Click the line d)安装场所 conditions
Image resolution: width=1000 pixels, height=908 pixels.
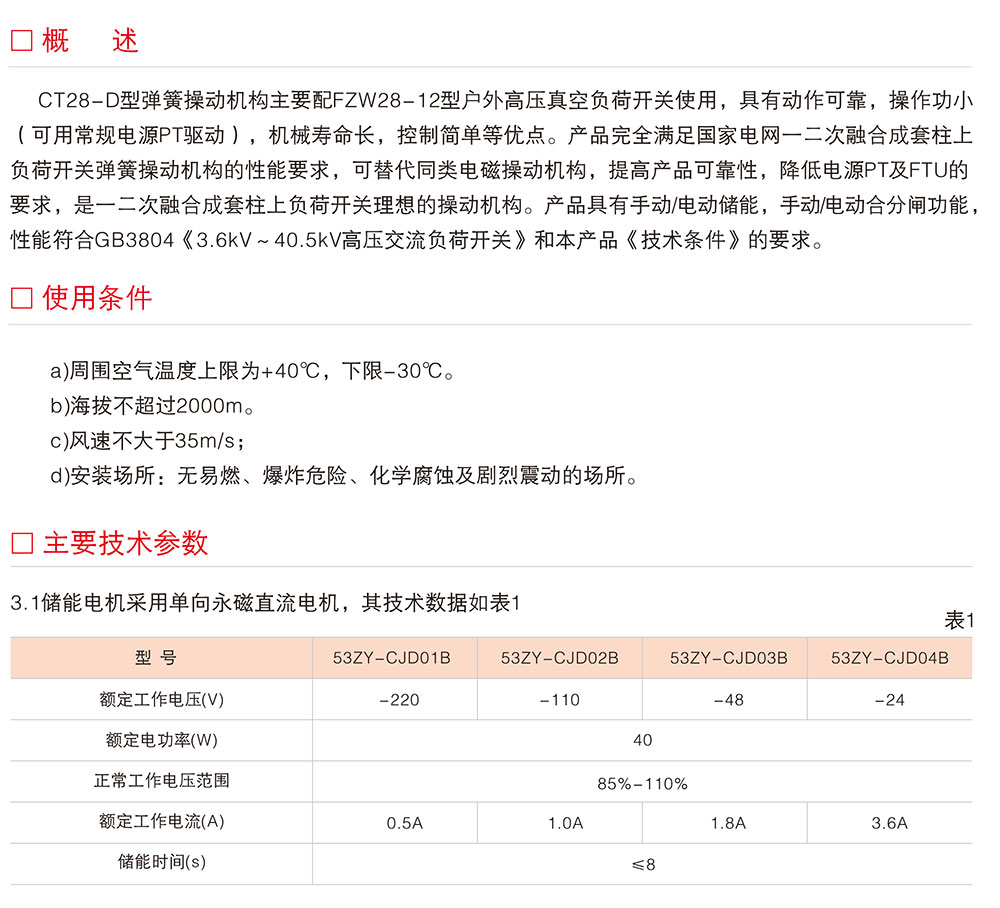point(344,476)
